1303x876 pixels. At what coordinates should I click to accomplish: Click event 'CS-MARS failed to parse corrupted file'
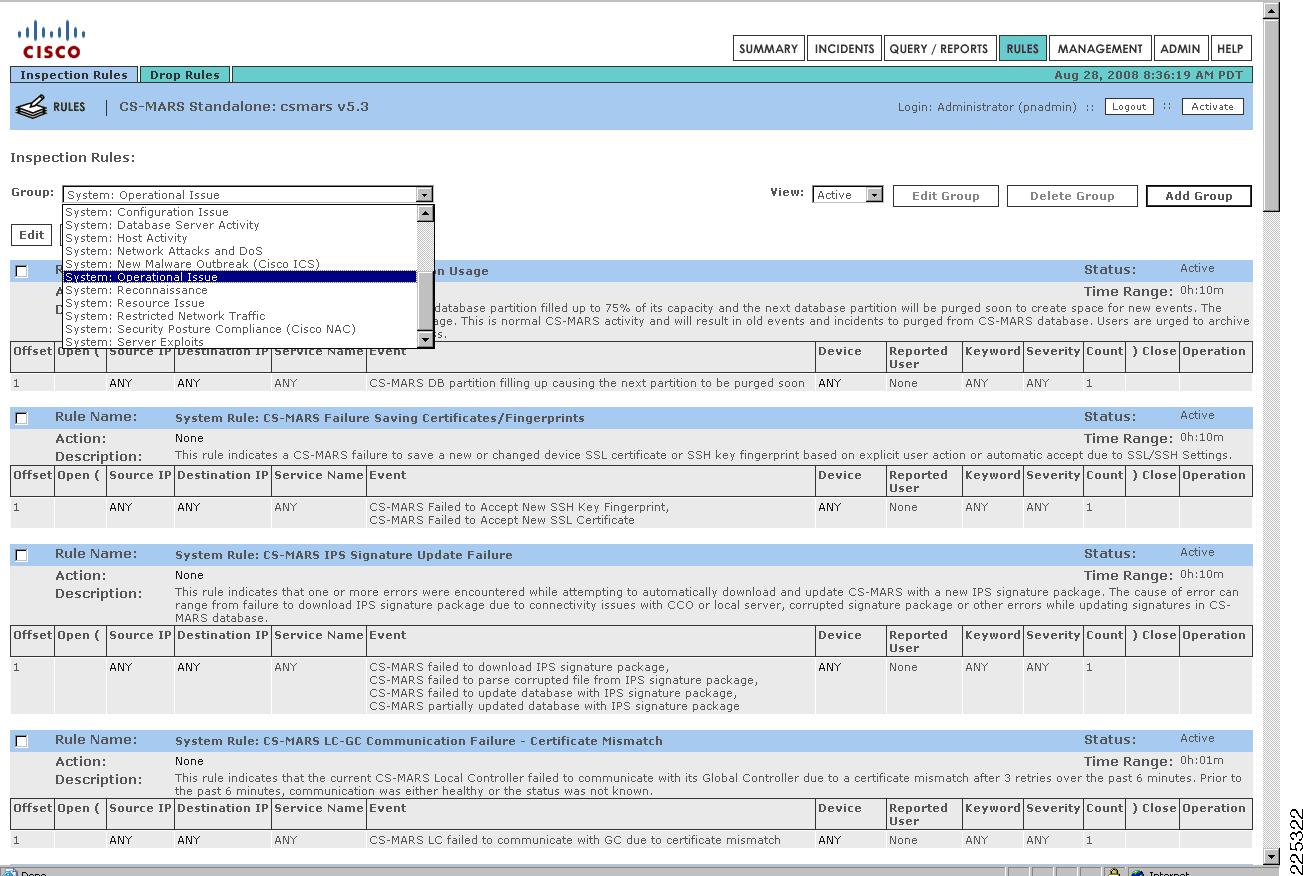pyautogui.click(x=563, y=680)
